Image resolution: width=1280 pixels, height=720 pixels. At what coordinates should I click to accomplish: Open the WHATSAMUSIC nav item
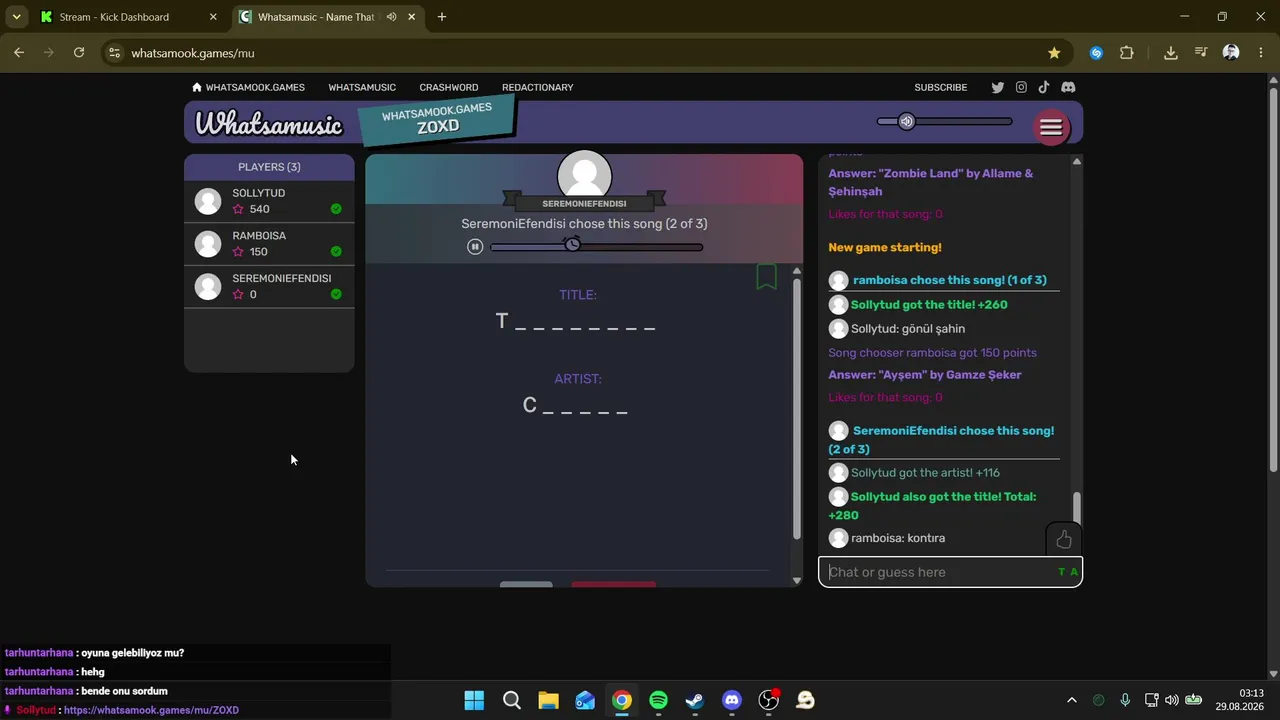pyautogui.click(x=362, y=87)
